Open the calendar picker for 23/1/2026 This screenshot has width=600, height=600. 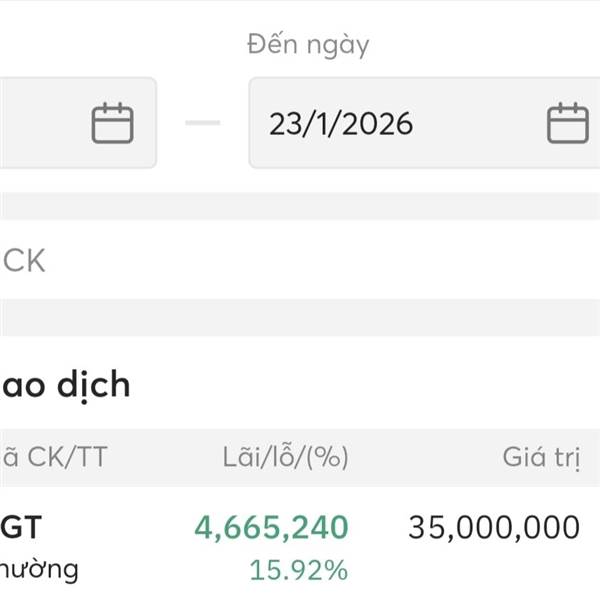click(x=567, y=123)
